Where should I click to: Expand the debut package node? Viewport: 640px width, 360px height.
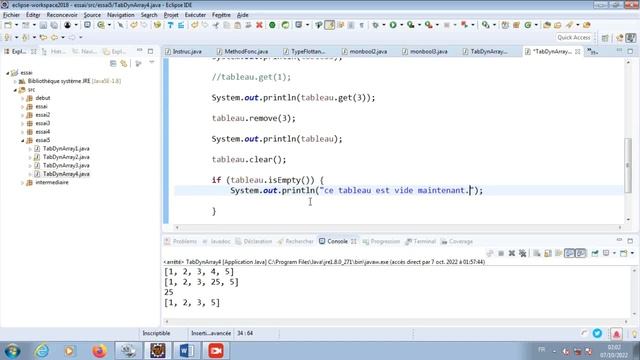coord(23,98)
